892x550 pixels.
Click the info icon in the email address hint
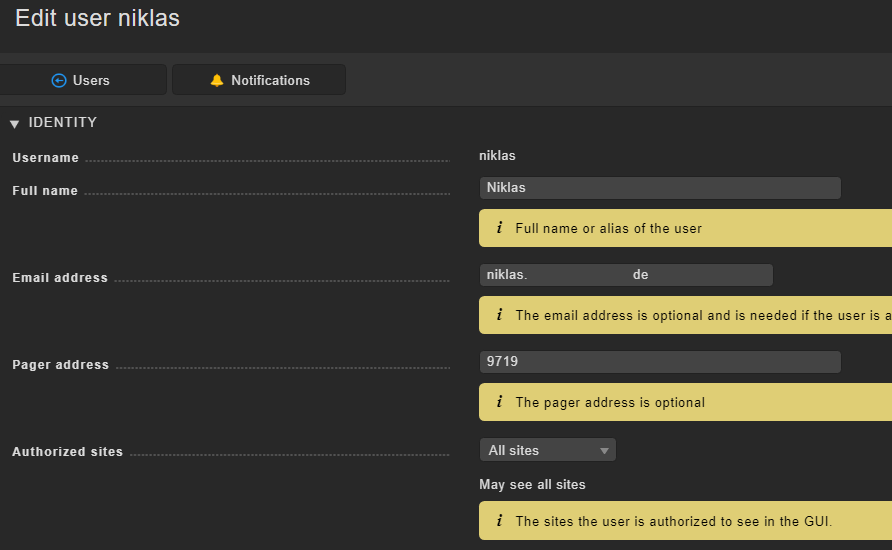tap(499, 315)
